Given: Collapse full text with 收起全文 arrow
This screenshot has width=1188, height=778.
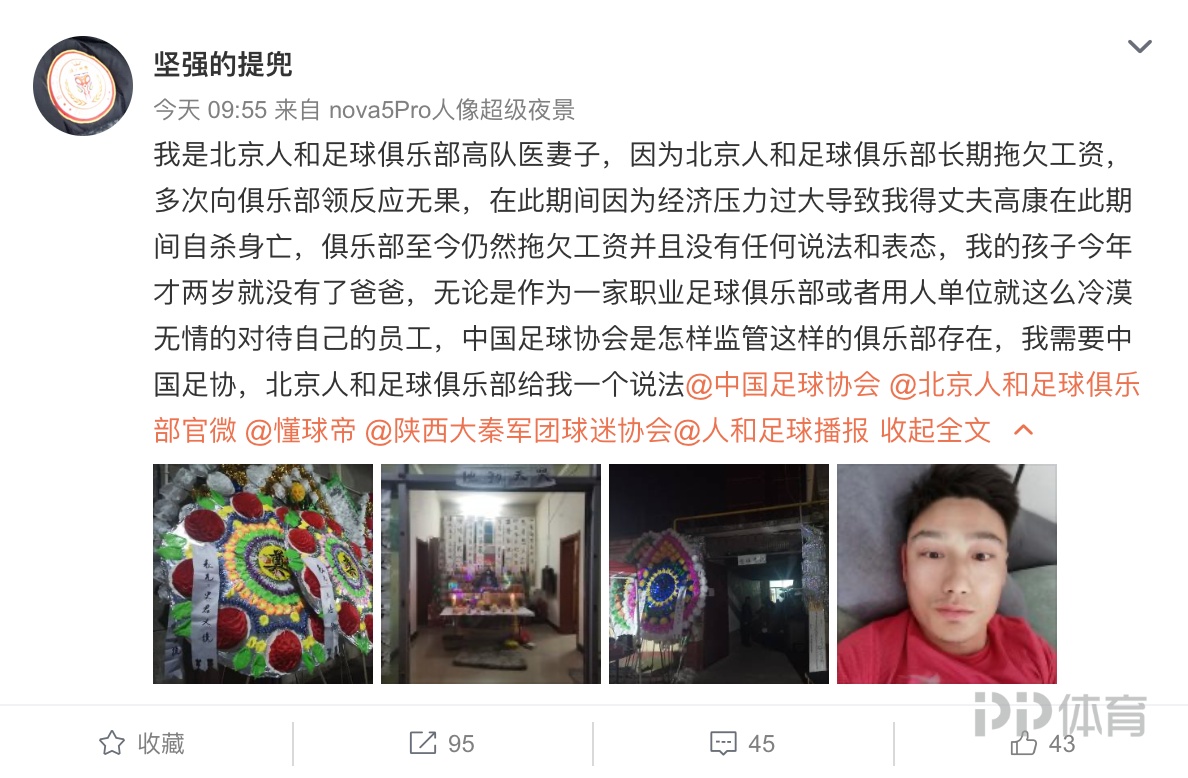Looking at the screenshot, I should 1023,430.
